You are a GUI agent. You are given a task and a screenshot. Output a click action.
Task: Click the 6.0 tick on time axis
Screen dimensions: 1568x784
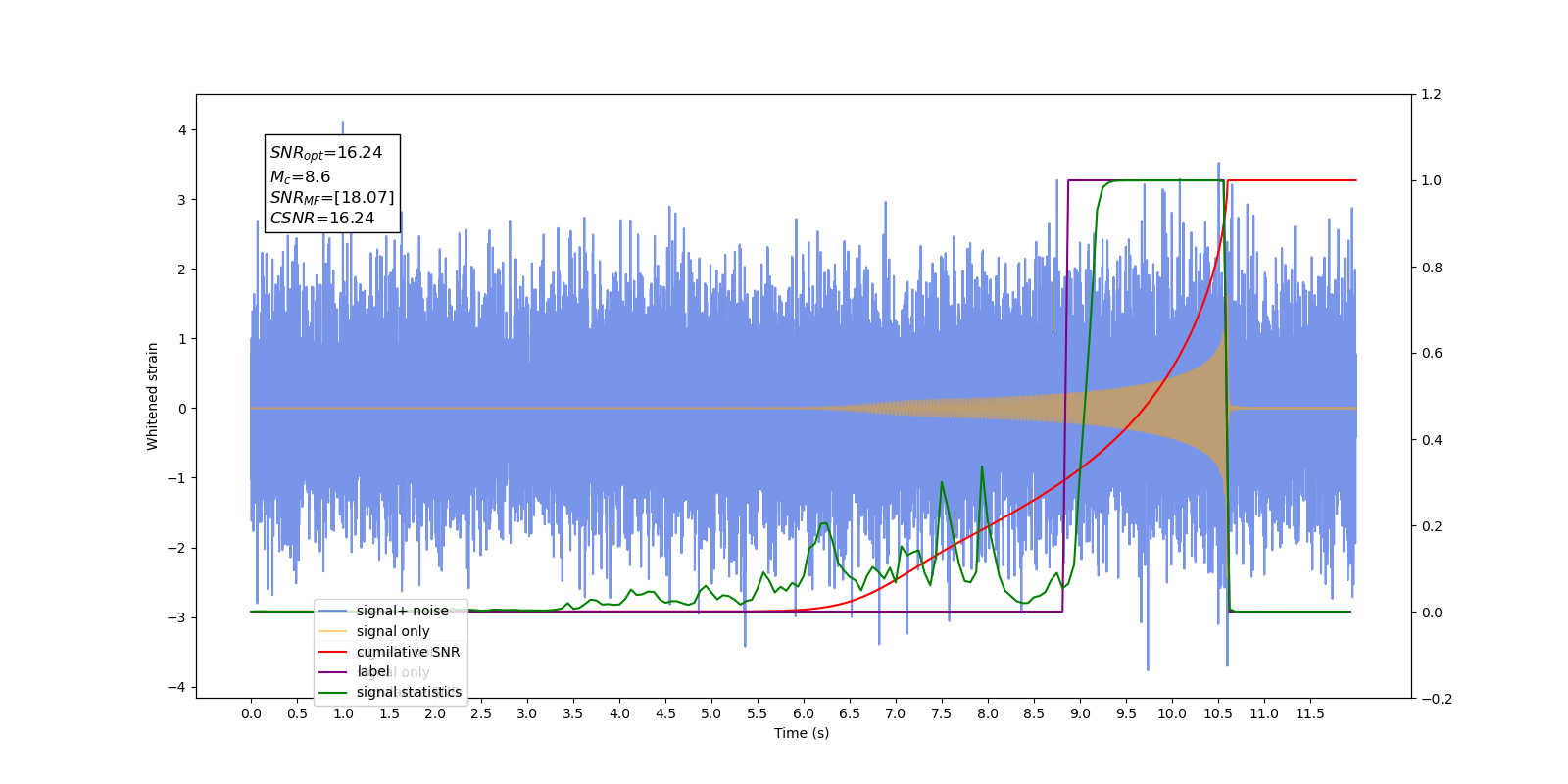[804, 713]
